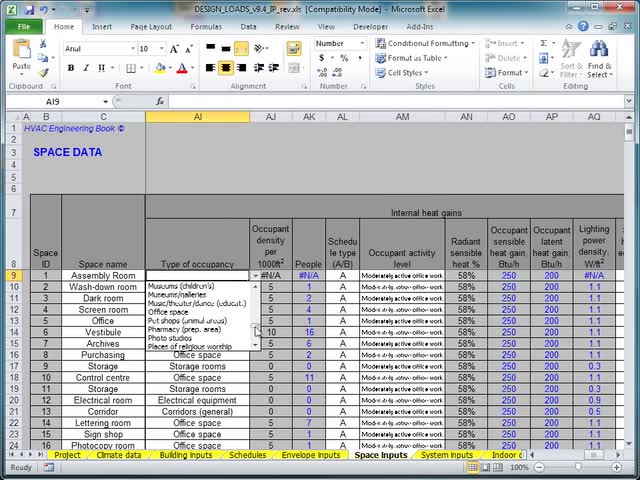Toggle Underline formatting
This screenshot has width=640, height=480.
click(x=100, y=68)
